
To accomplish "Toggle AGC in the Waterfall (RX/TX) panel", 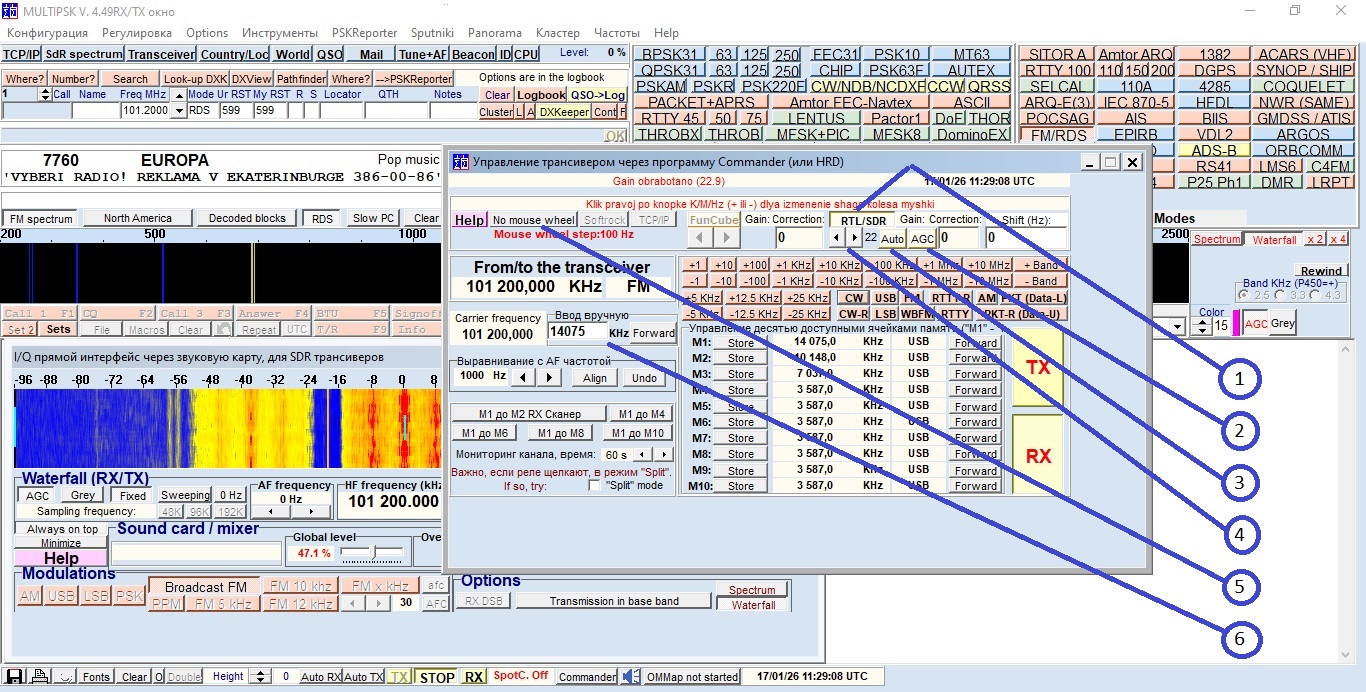I will (36, 495).
